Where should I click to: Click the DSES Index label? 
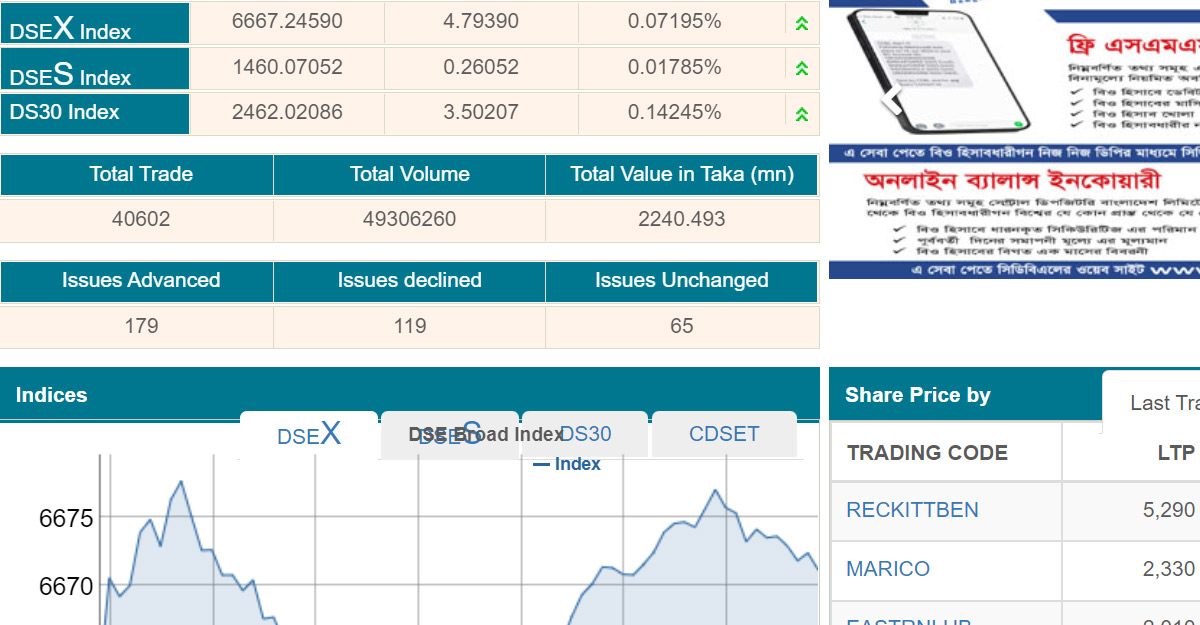point(70,72)
